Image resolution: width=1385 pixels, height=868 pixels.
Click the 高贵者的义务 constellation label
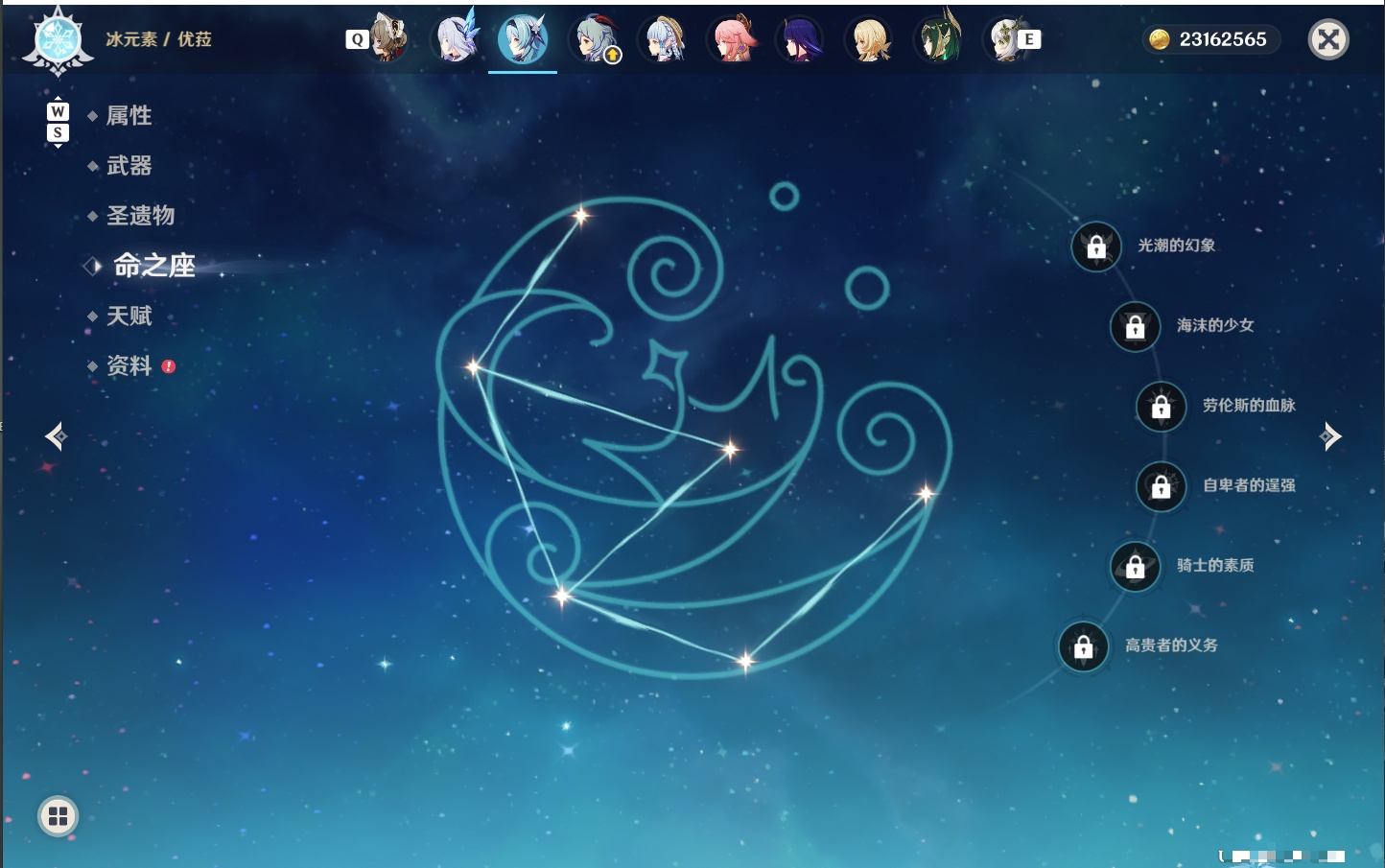[1171, 645]
